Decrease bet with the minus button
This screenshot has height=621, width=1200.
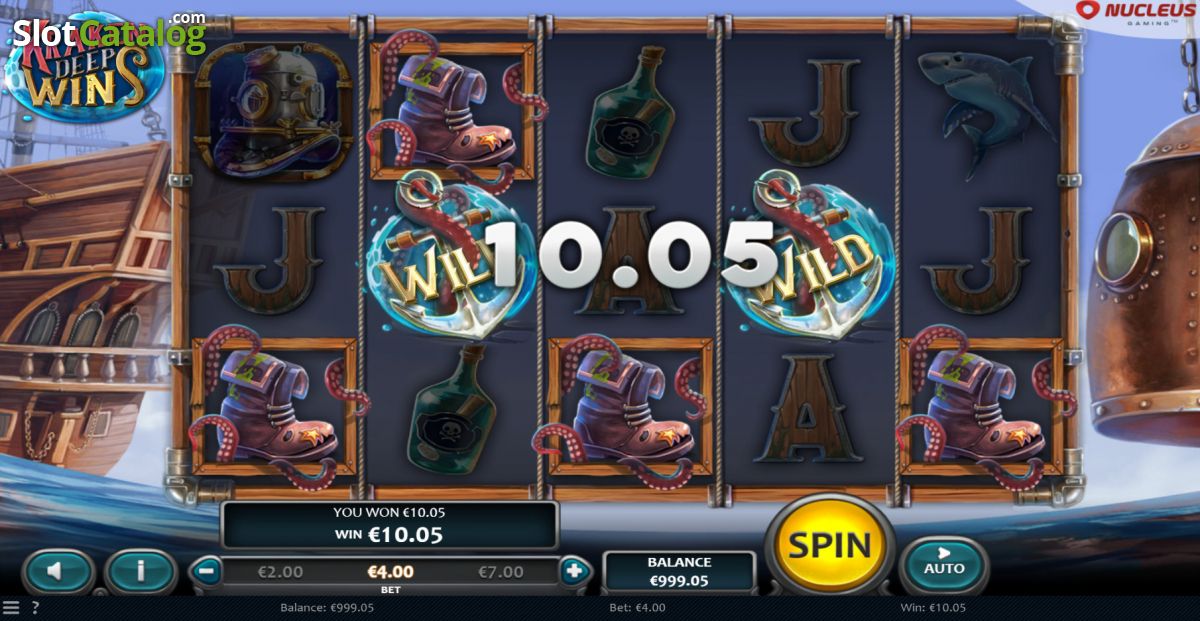point(206,572)
